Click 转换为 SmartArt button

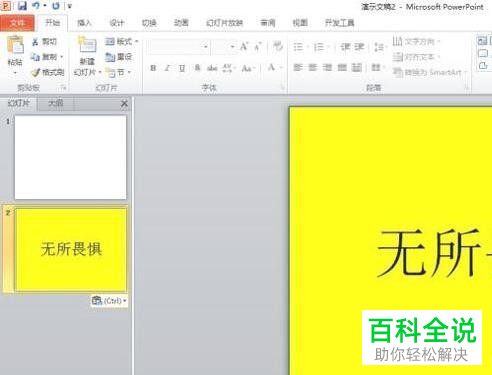pos(430,72)
